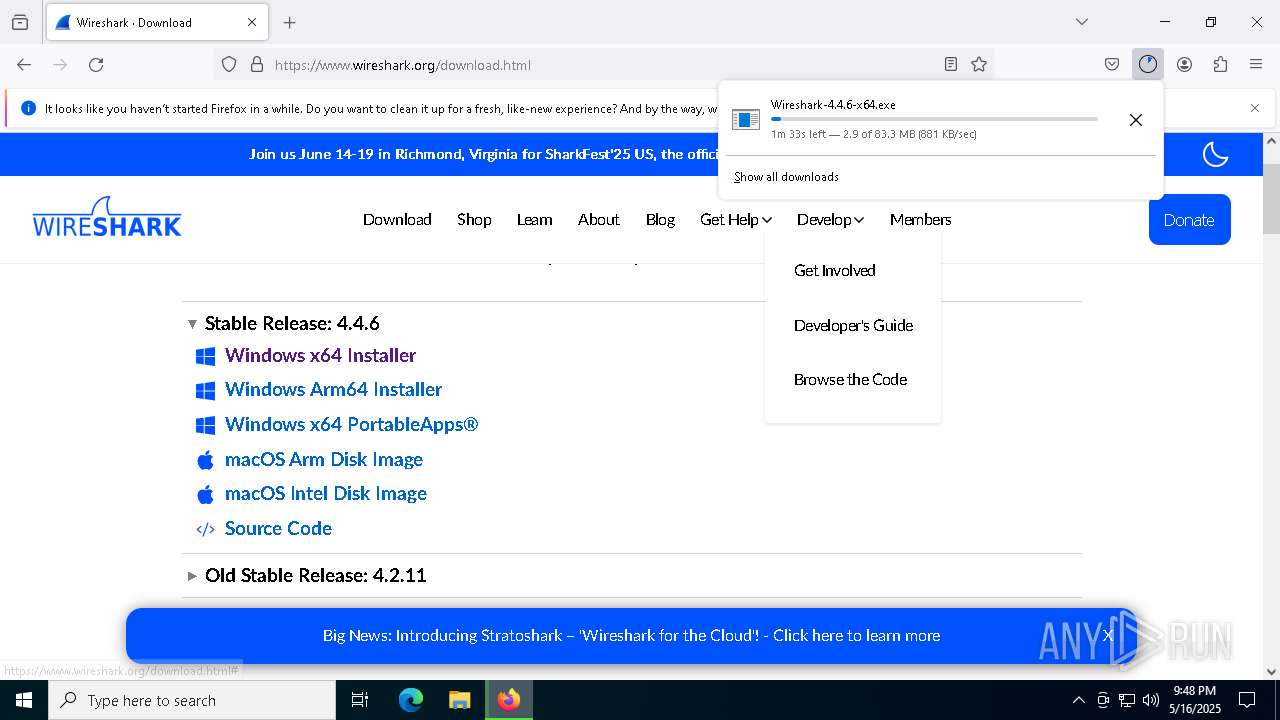Click the Stratoshark Big News banner
This screenshot has height=720, width=1280.
tap(631, 635)
